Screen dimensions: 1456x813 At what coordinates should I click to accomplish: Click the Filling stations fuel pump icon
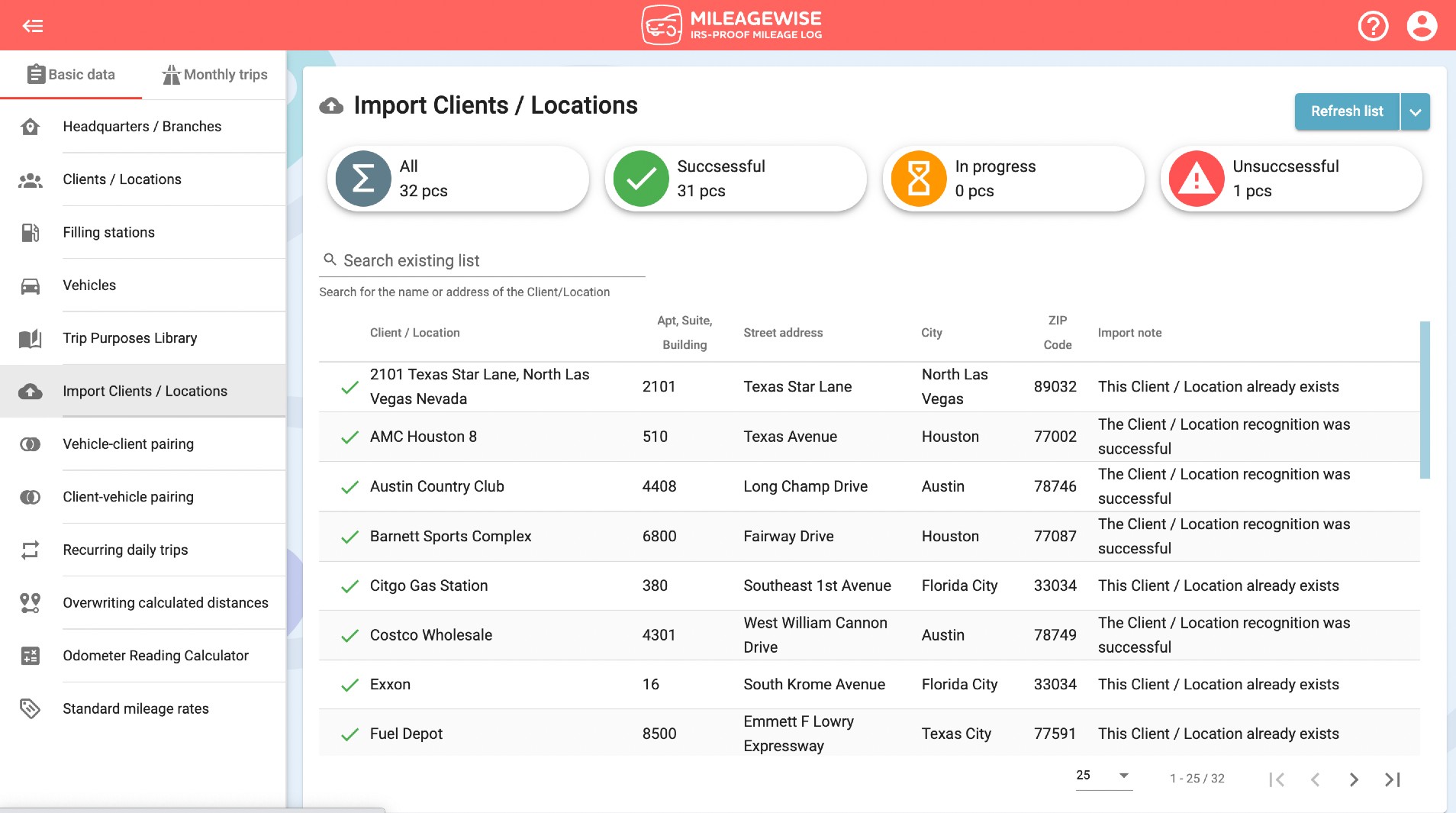click(30, 233)
